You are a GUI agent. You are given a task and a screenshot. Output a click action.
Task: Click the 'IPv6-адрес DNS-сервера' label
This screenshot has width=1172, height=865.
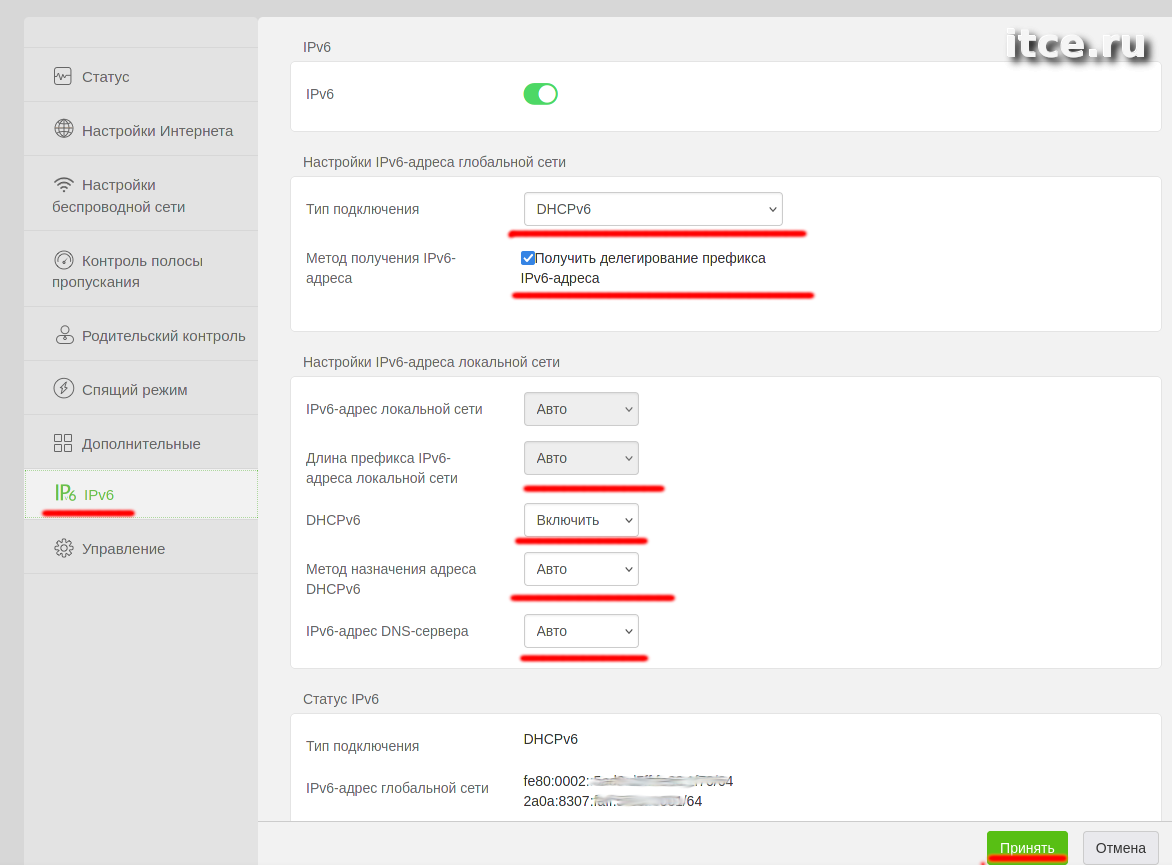pyautogui.click(x=387, y=631)
